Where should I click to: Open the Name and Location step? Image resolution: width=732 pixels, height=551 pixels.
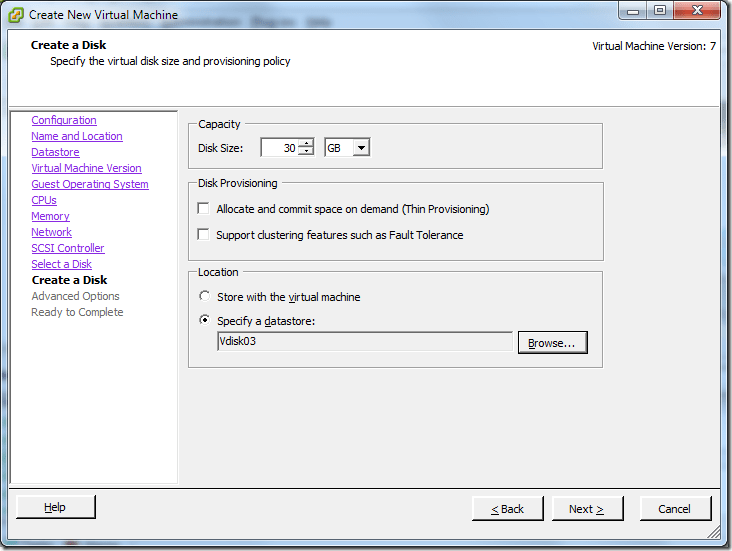point(77,136)
